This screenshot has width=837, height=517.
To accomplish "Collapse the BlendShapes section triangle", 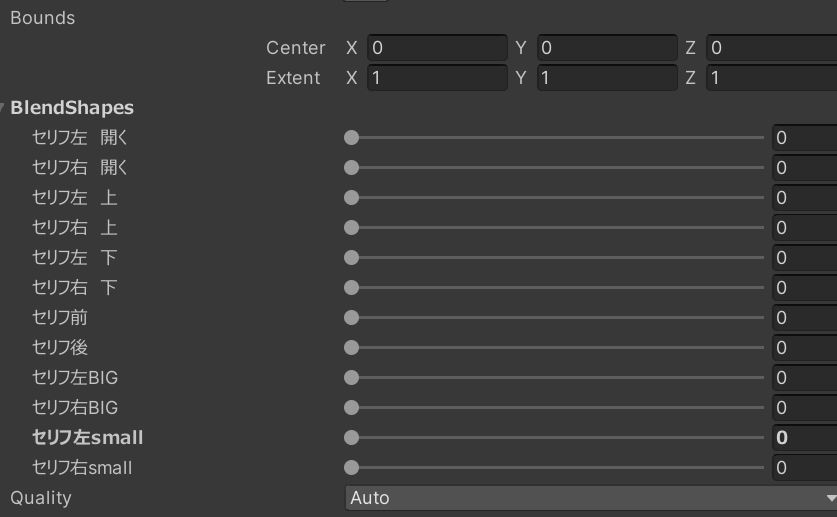I will click(x=4, y=108).
